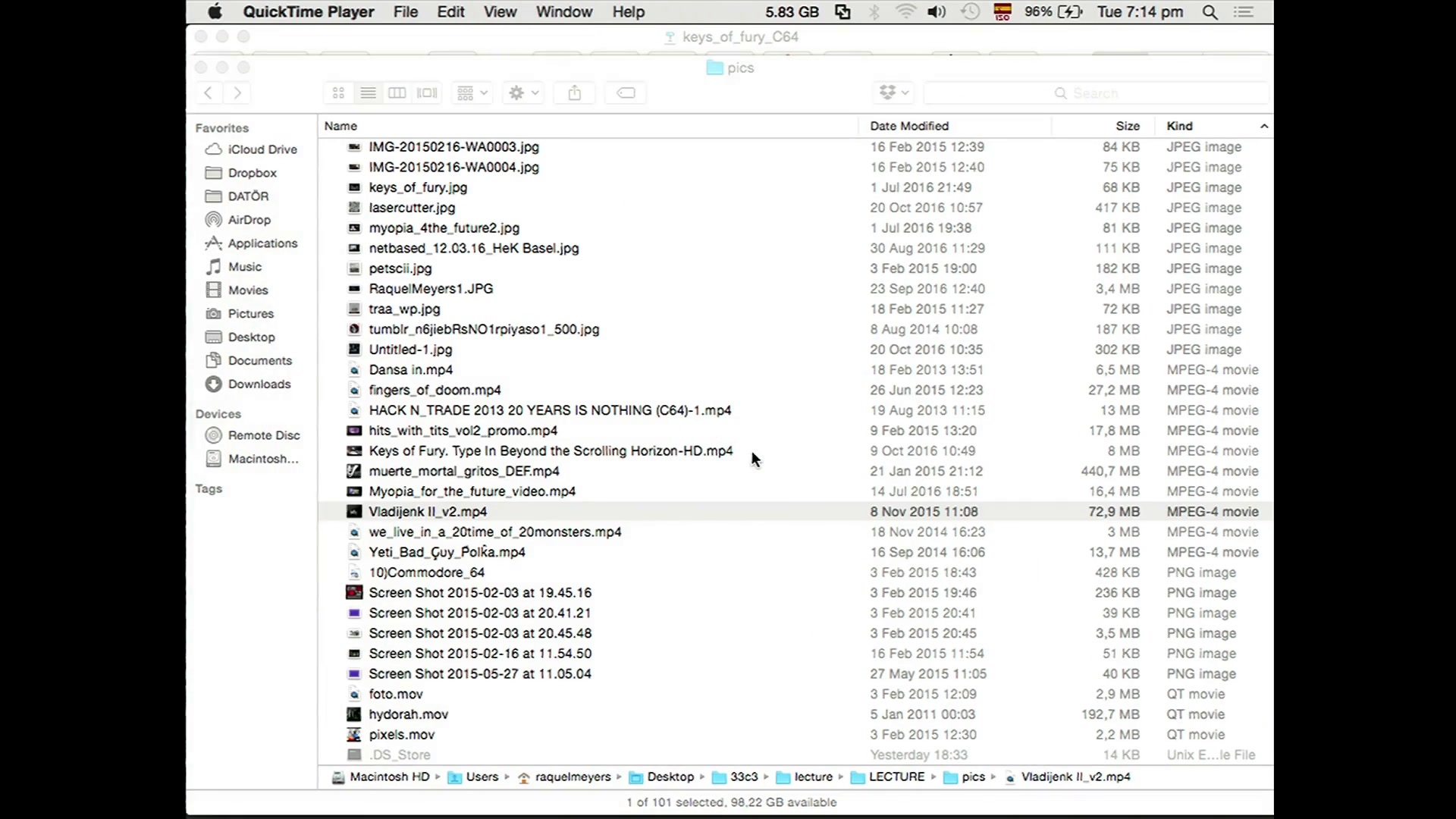Click pics folder in the path bar
Screen dimensions: 1456x819
(965, 777)
